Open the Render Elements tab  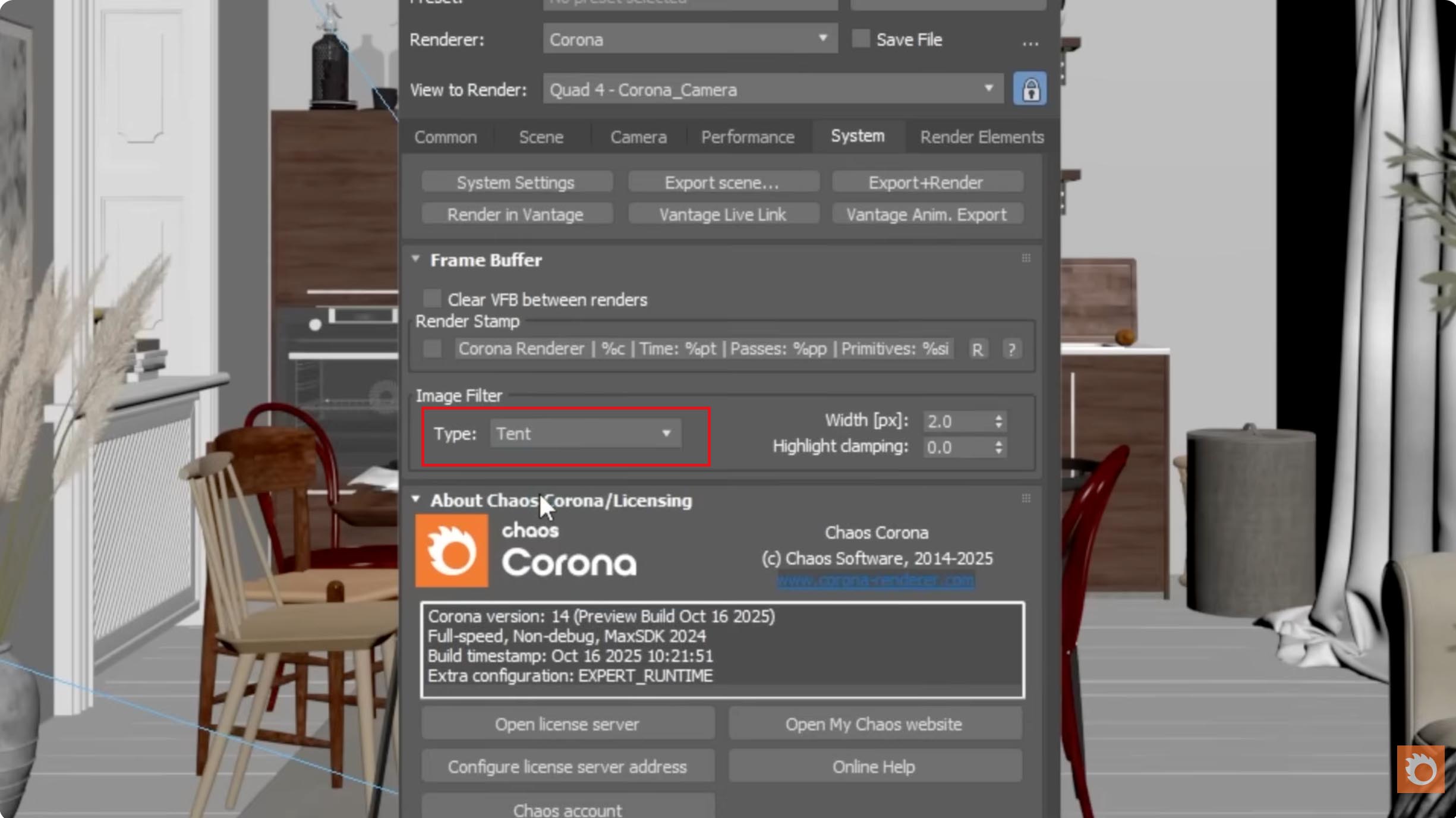click(x=982, y=137)
